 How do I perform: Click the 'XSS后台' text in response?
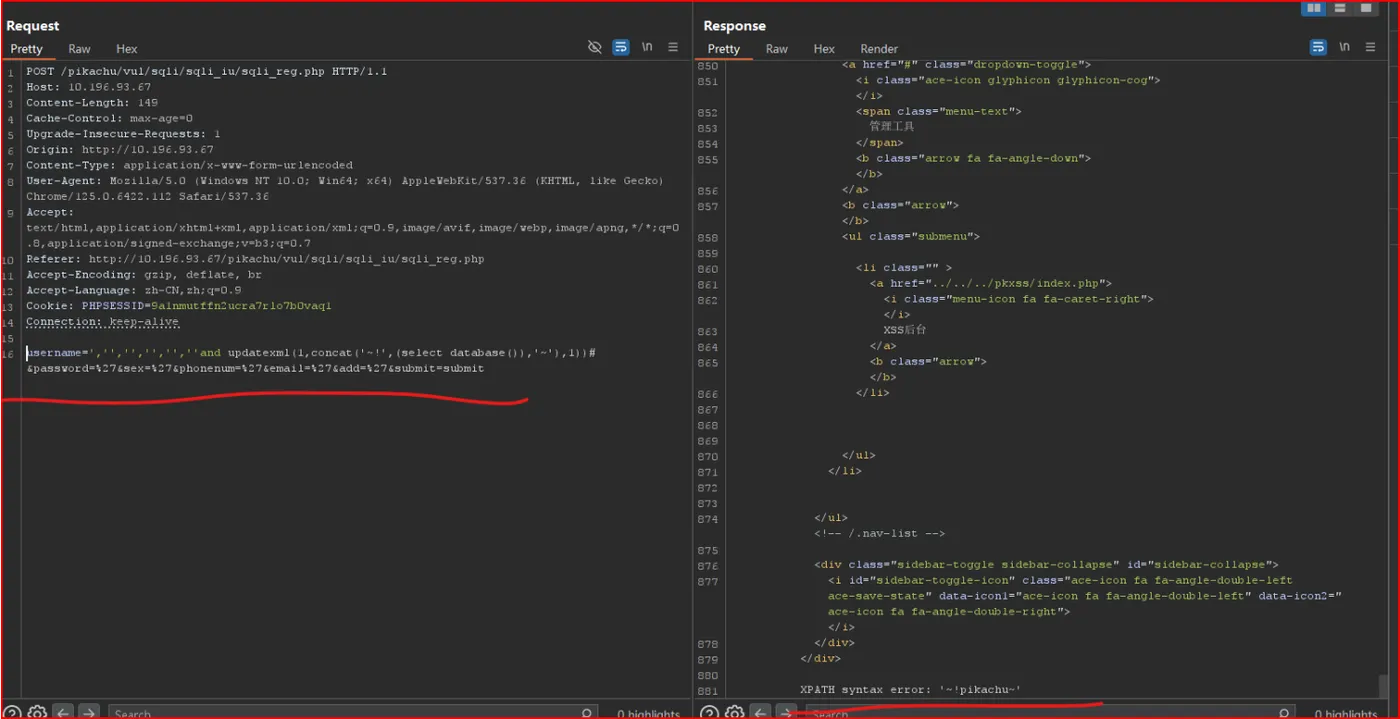click(x=904, y=330)
